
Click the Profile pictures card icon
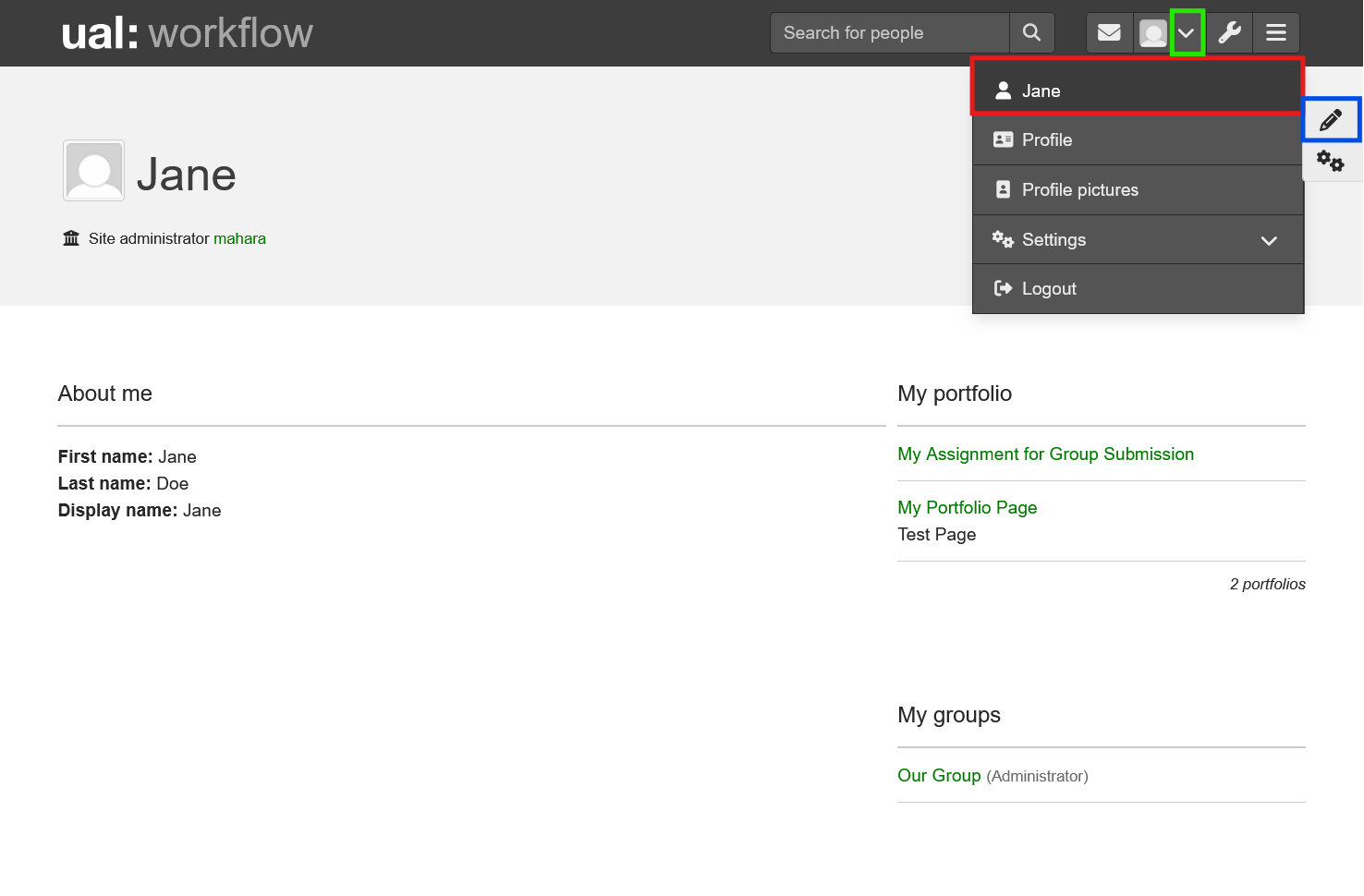click(1004, 189)
